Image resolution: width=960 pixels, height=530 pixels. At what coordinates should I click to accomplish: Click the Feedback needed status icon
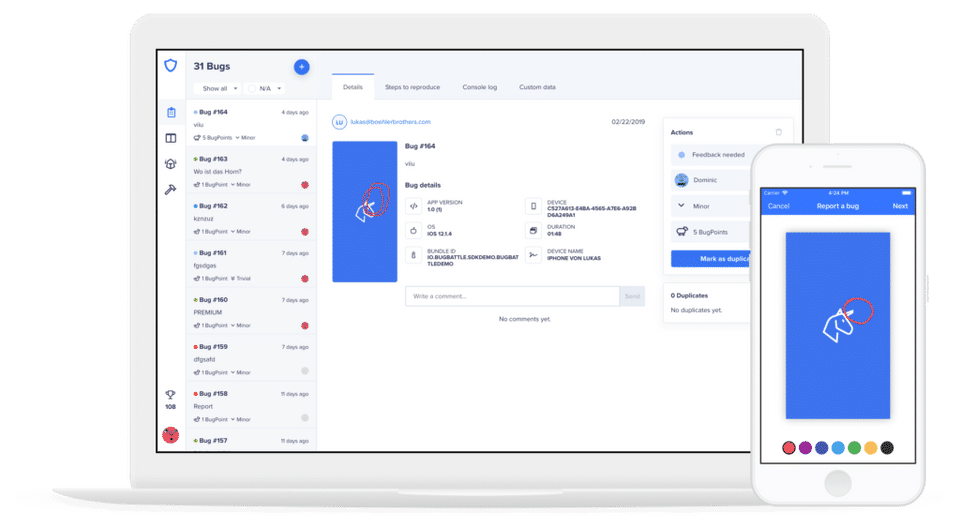(681, 155)
